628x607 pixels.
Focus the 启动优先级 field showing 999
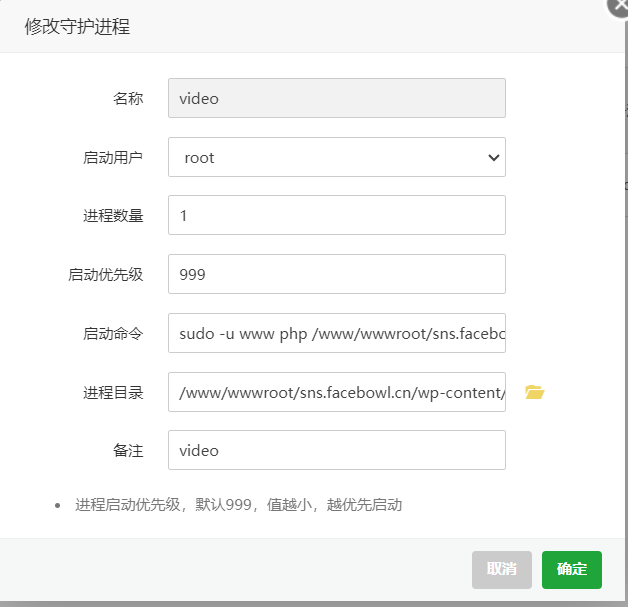coord(337,274)
